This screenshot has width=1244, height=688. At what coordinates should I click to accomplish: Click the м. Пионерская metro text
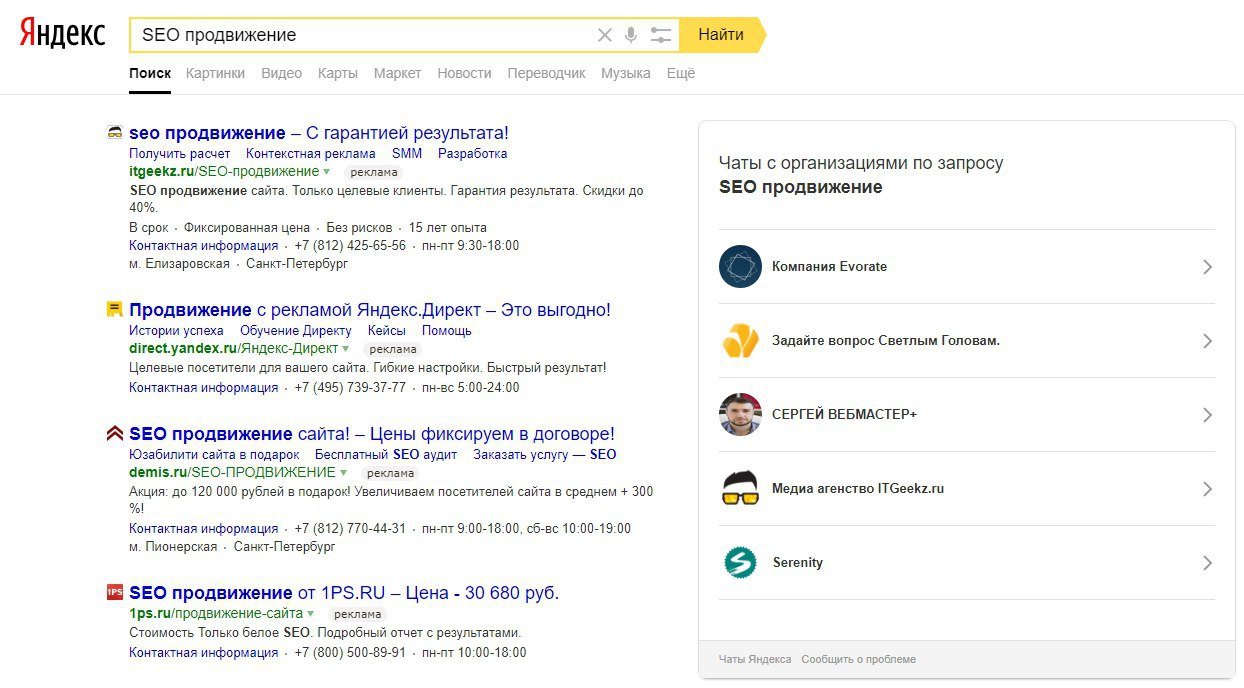click(x=173, y=548)
